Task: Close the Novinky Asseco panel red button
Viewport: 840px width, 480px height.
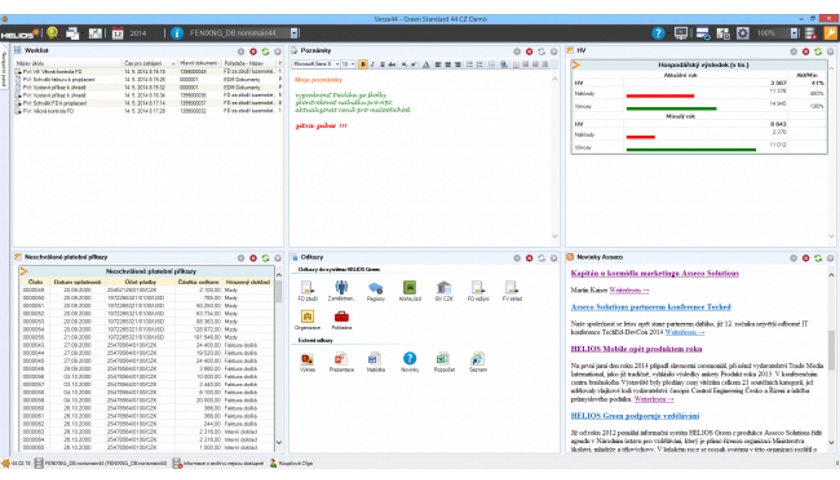Action: click(x=806, y=258)
